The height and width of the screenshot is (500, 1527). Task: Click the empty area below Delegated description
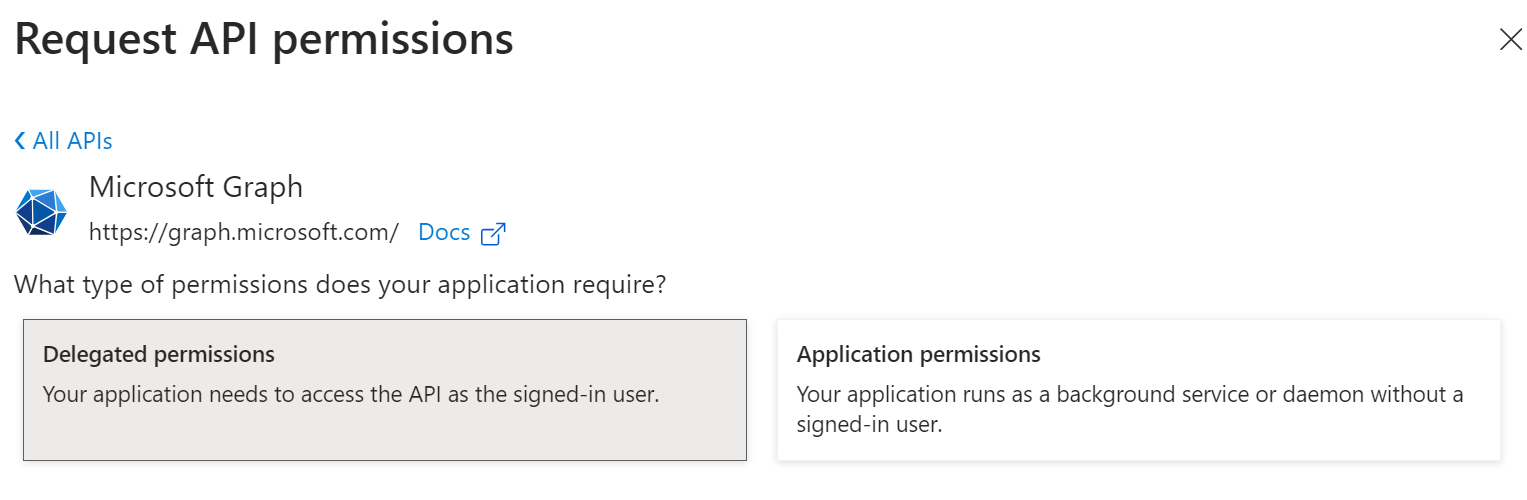click(x=385, y=435)
